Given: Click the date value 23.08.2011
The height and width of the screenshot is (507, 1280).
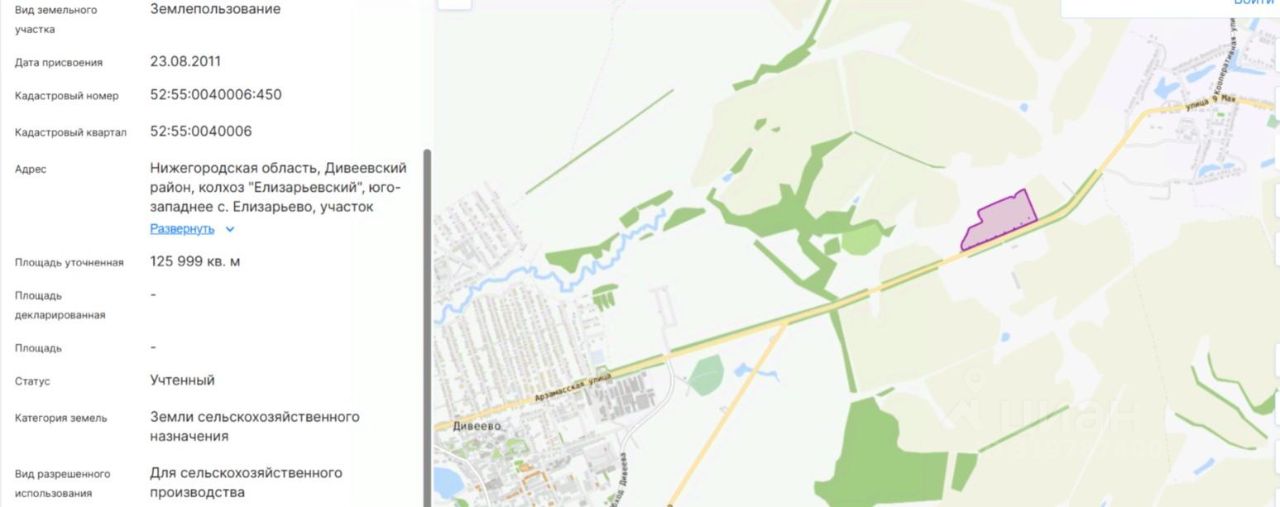Looking at the screenshot, I should coord(186,61).
